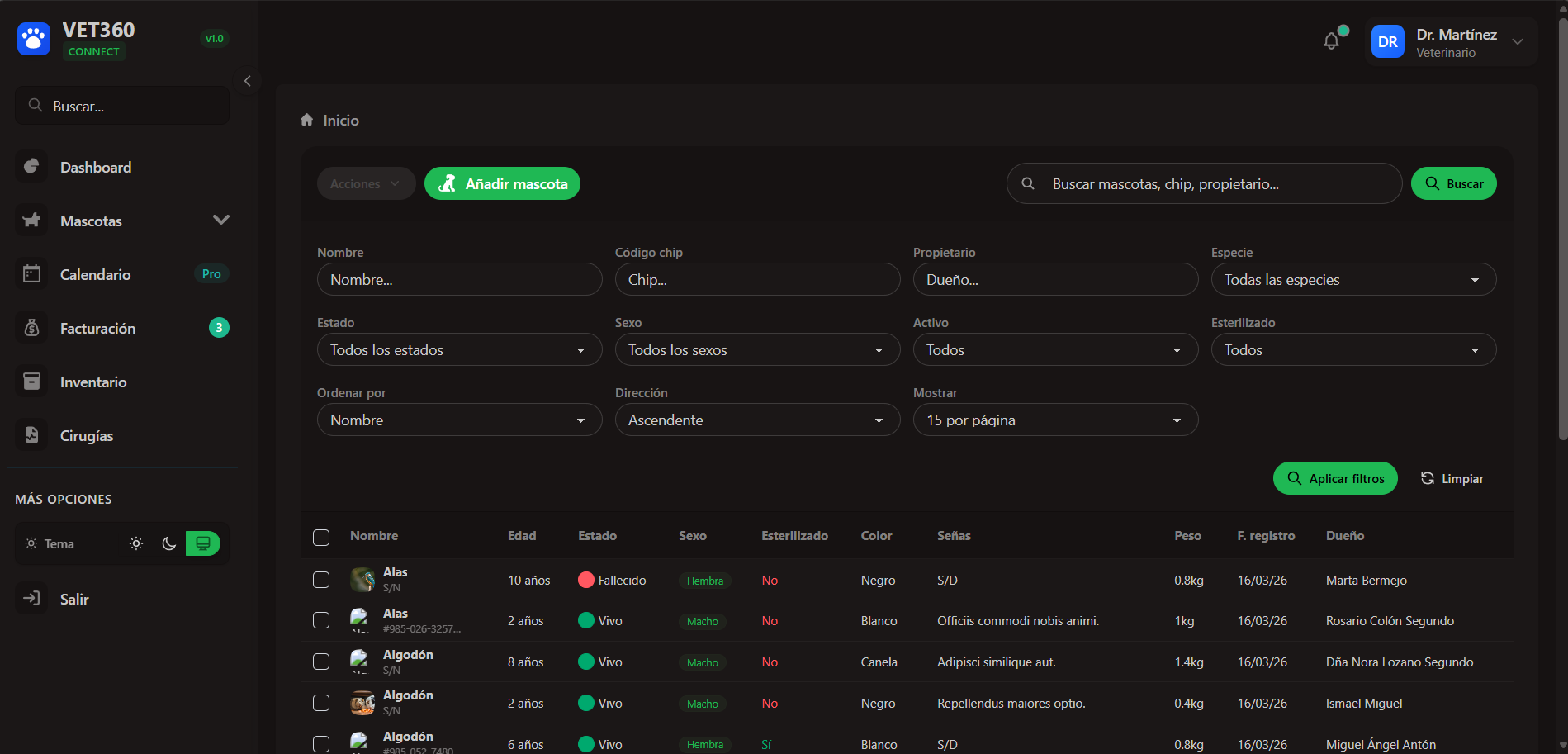Image resolution: width=1568 pixels, height=754 pixels.
Task: Toggle the select-all checkbox in table header
Action: (321, 538)
